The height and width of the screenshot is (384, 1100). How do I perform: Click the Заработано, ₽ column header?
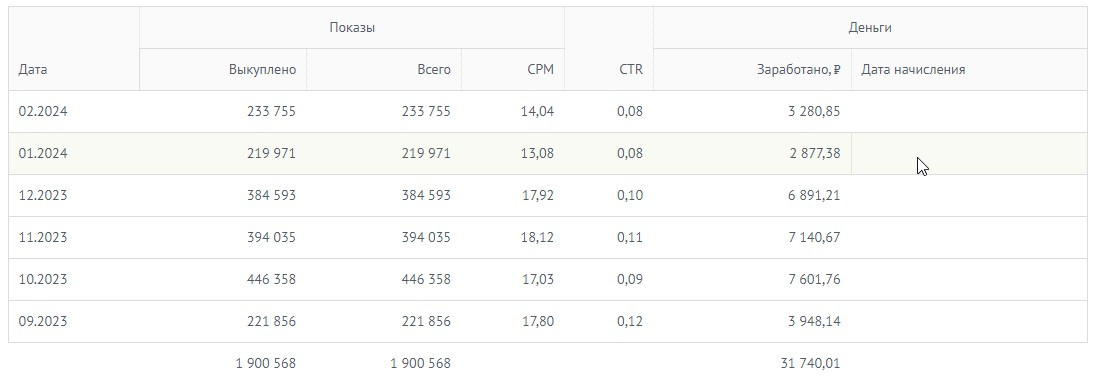click(x=798, y=69)
